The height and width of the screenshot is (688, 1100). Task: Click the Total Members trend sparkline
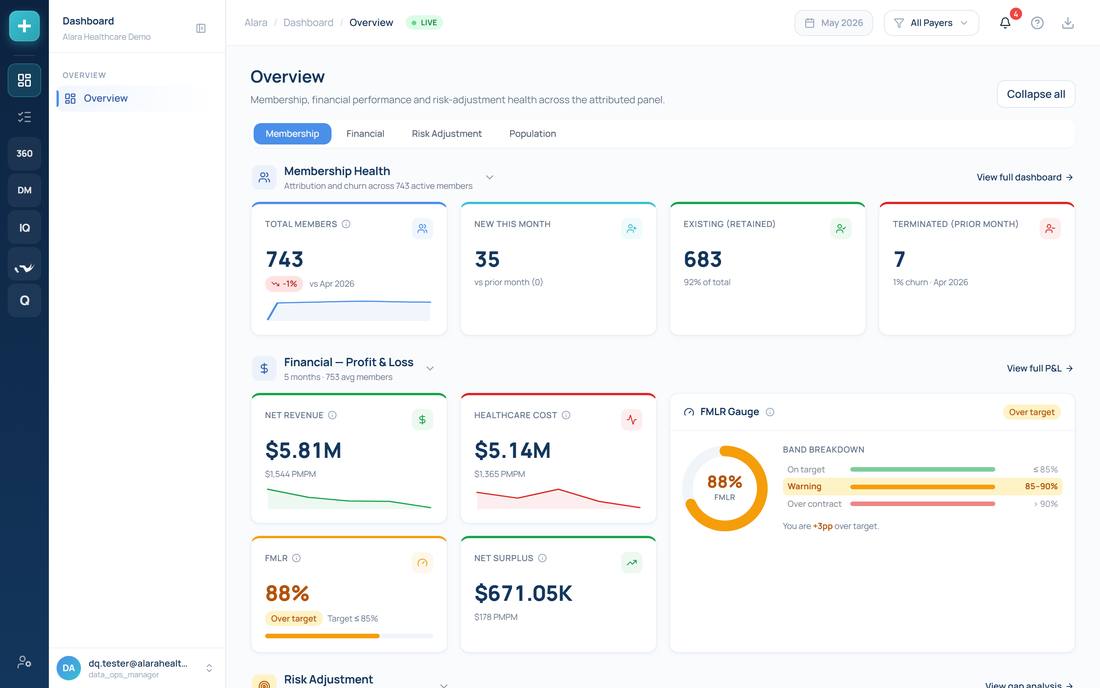tap(349, 310)
